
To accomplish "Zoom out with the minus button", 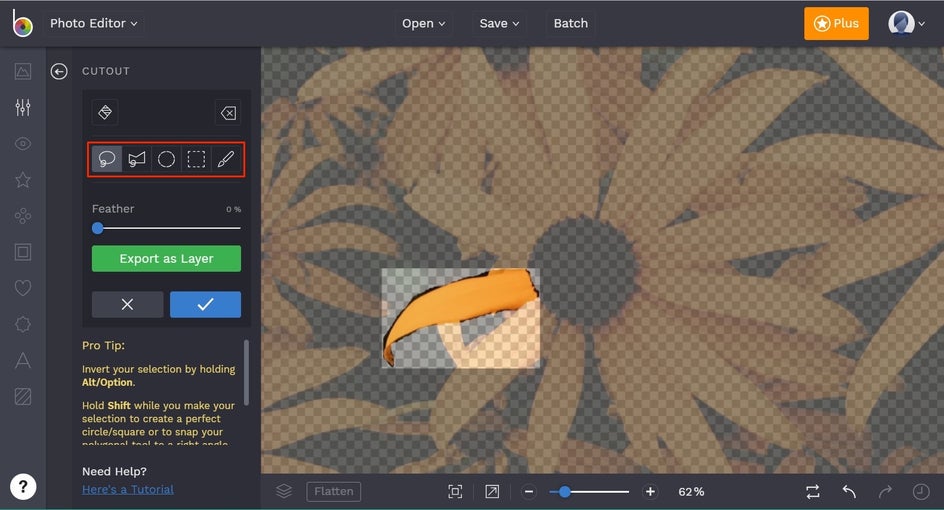I will (529, 491).
